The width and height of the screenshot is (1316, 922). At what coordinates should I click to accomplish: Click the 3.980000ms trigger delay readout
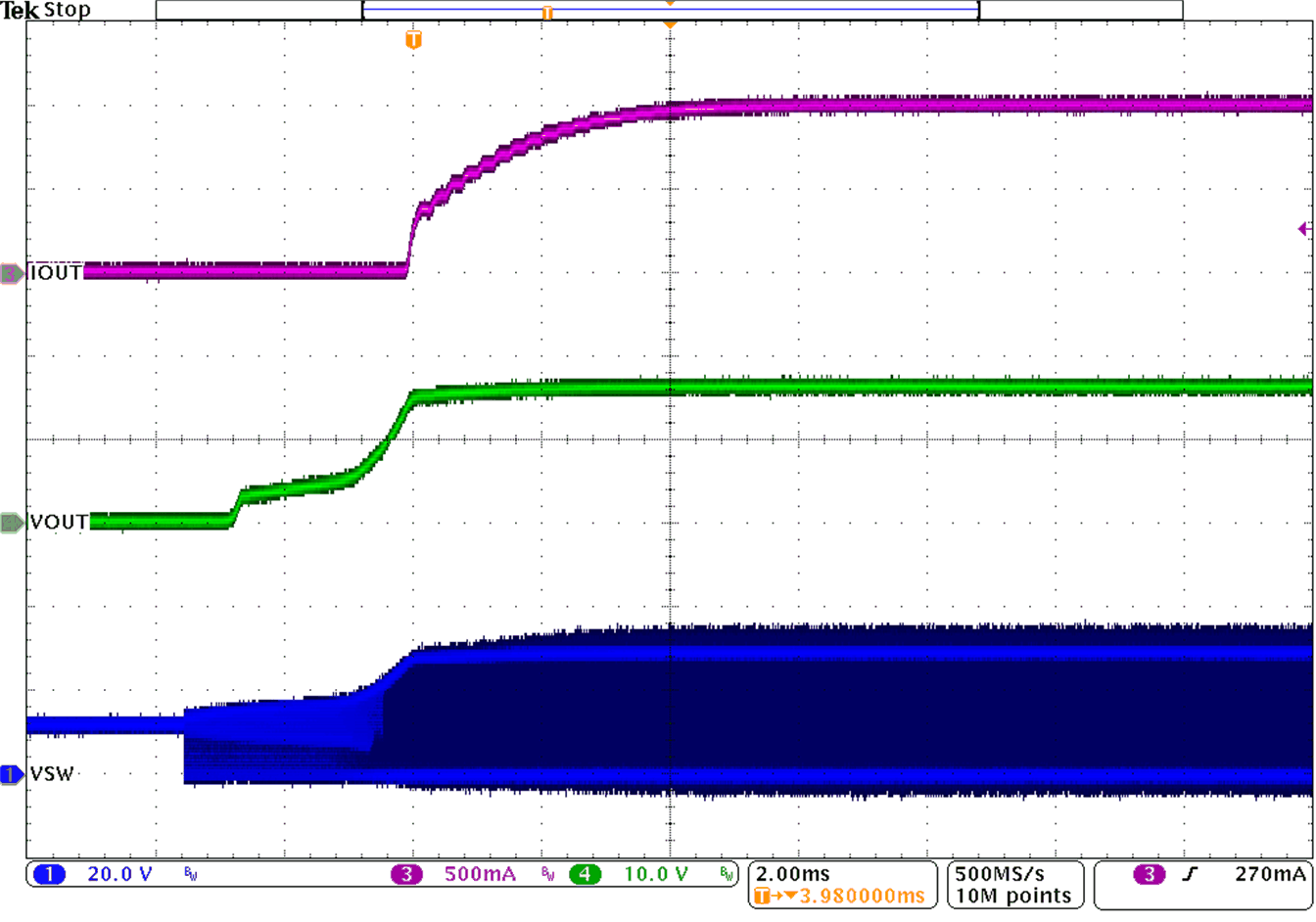(862, 896)
